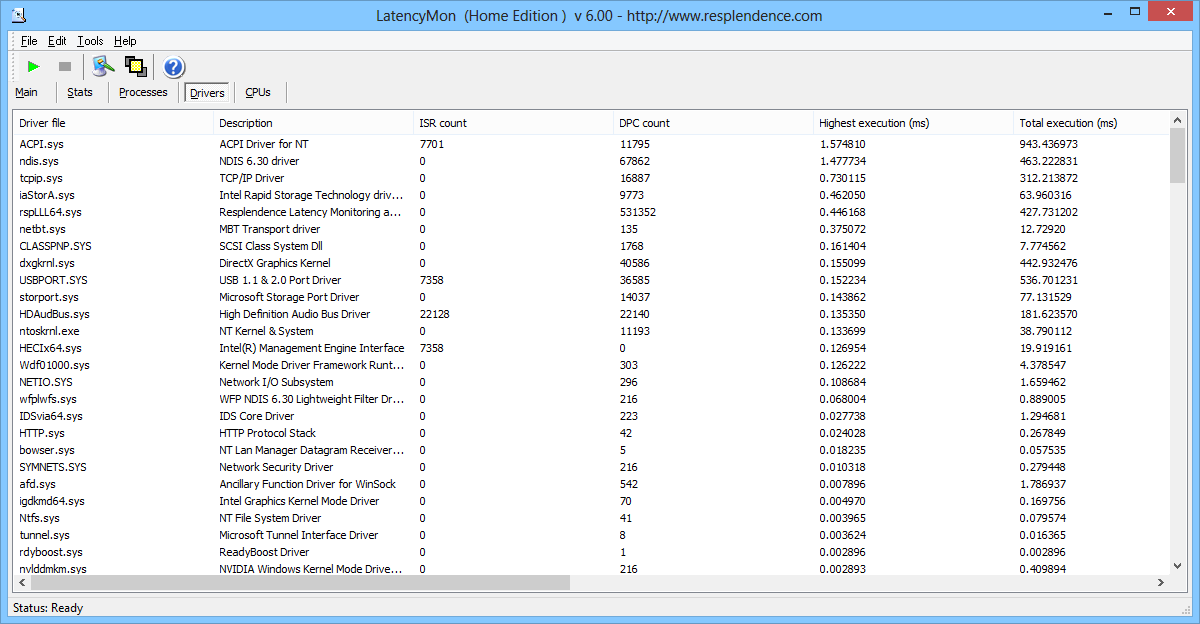The height and width of the screenshot is (624, 1200).
Task: Click the LatencyMon app icon in title bar
Action: (x=19, y=15)
